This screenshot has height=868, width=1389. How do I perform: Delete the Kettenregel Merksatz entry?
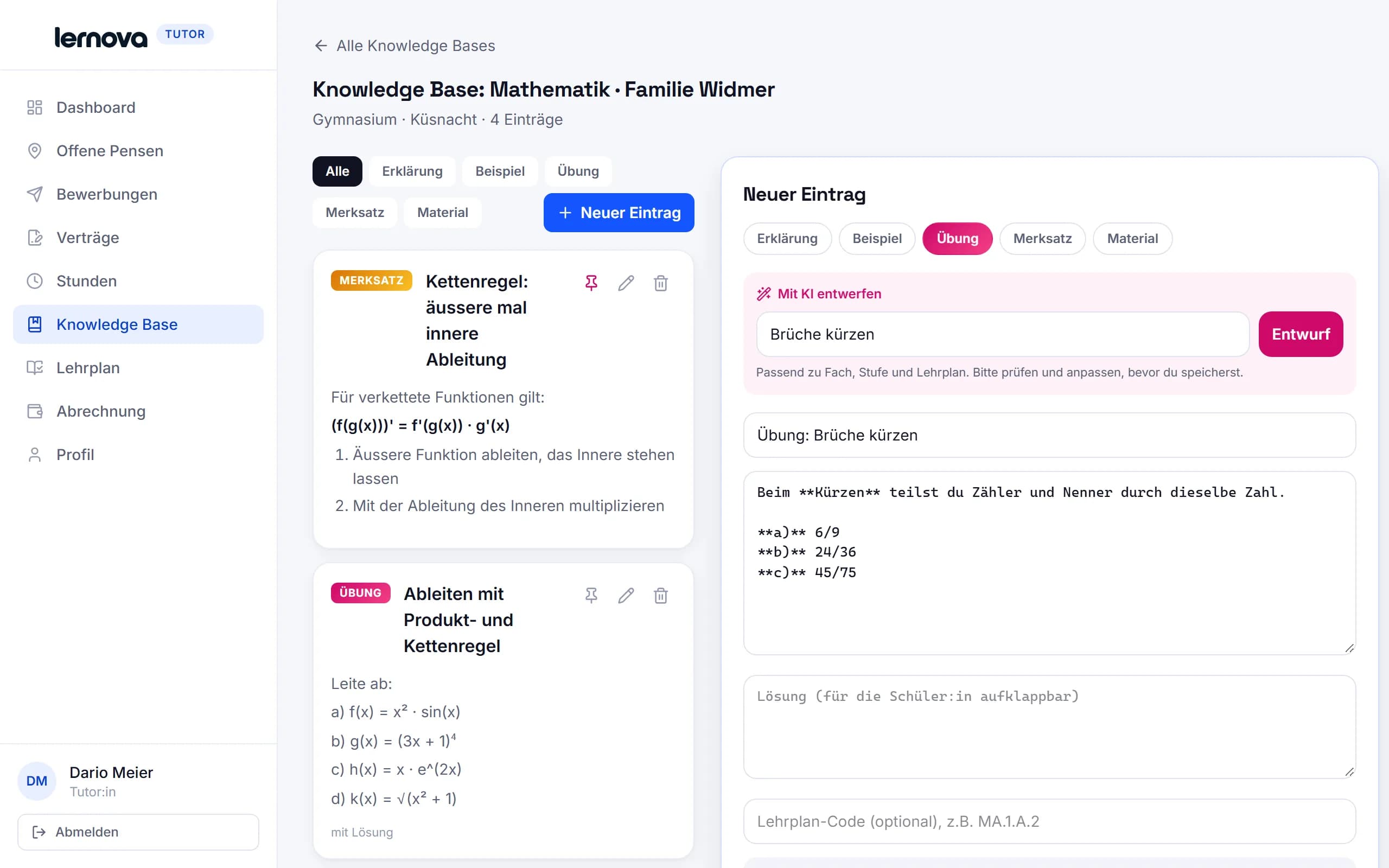661,283
